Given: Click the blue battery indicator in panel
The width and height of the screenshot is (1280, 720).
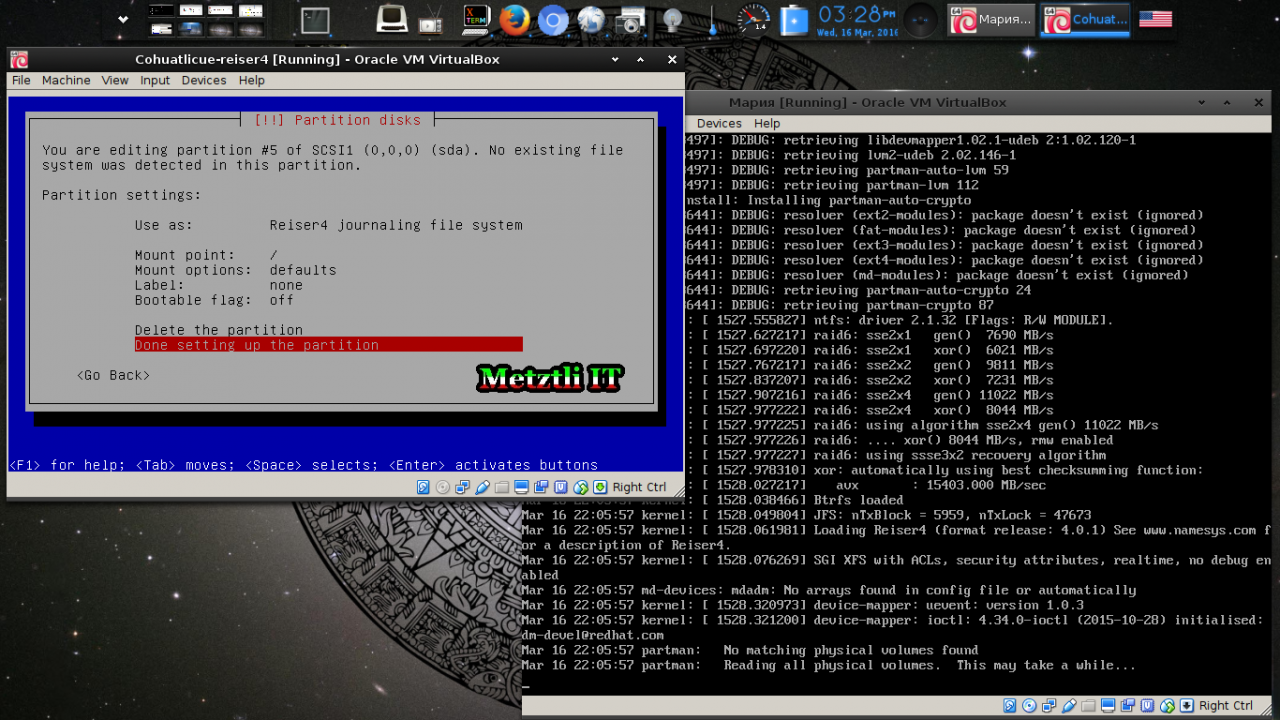Looking at the screenshot, I should pyautogui.click(x=794, y=20).
